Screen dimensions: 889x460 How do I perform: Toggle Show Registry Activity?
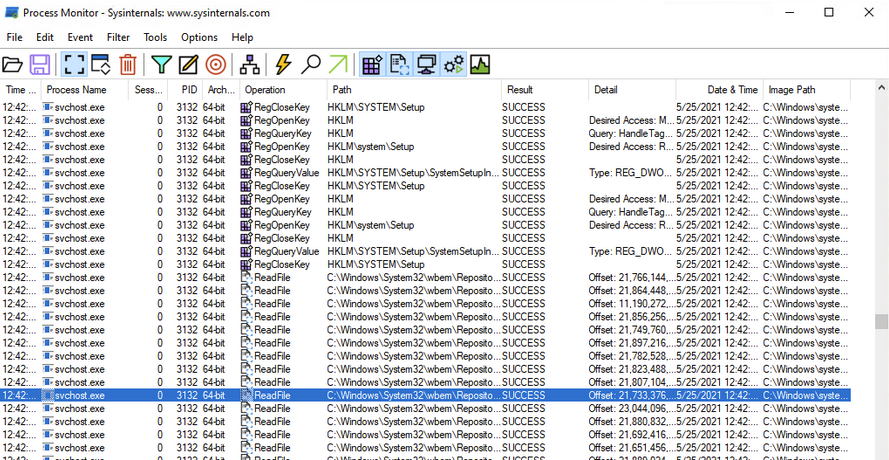point(372,65)
